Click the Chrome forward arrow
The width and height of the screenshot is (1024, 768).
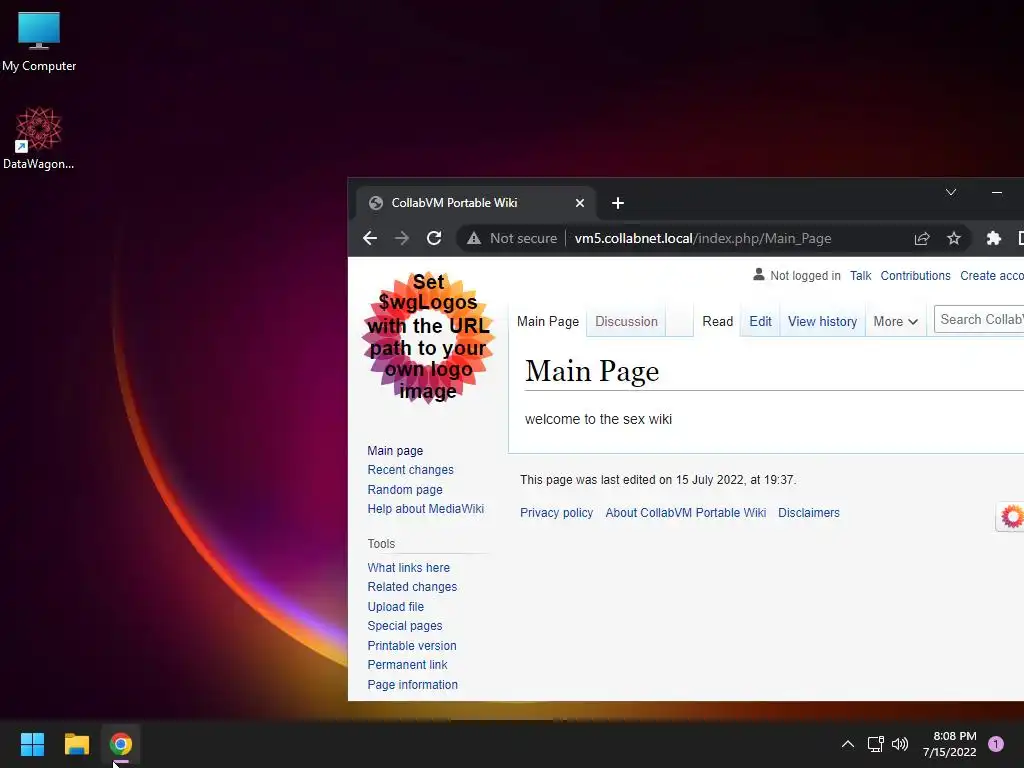(x=402, y=238)
